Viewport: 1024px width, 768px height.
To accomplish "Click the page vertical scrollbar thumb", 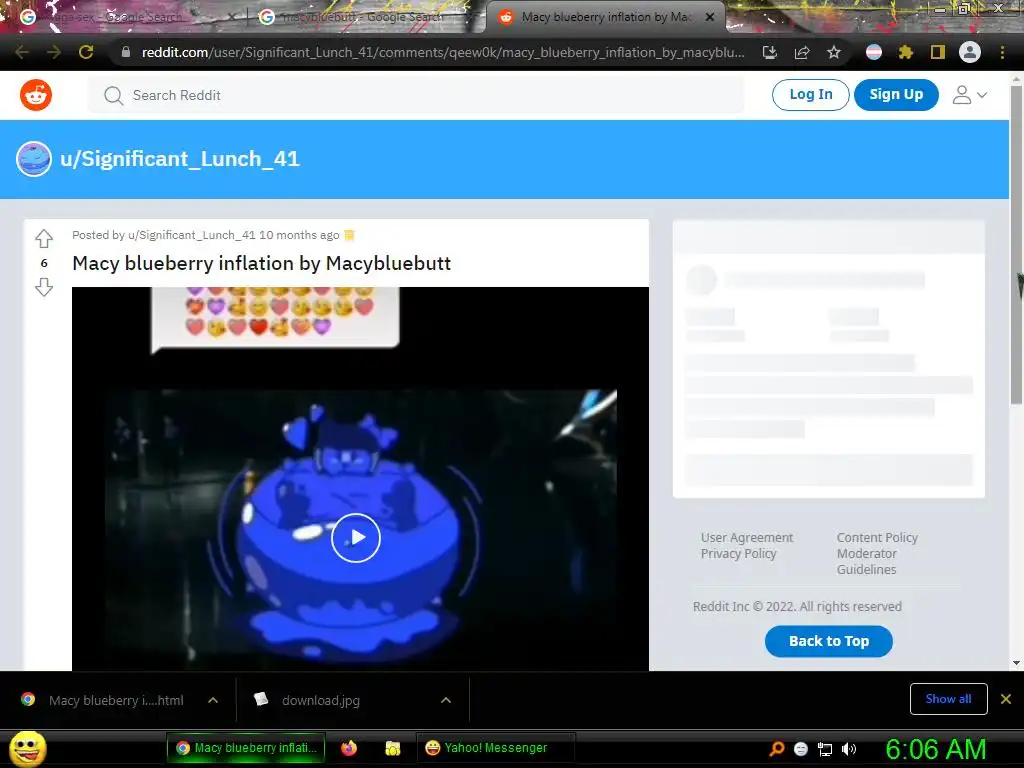I will coord(1016,245).
